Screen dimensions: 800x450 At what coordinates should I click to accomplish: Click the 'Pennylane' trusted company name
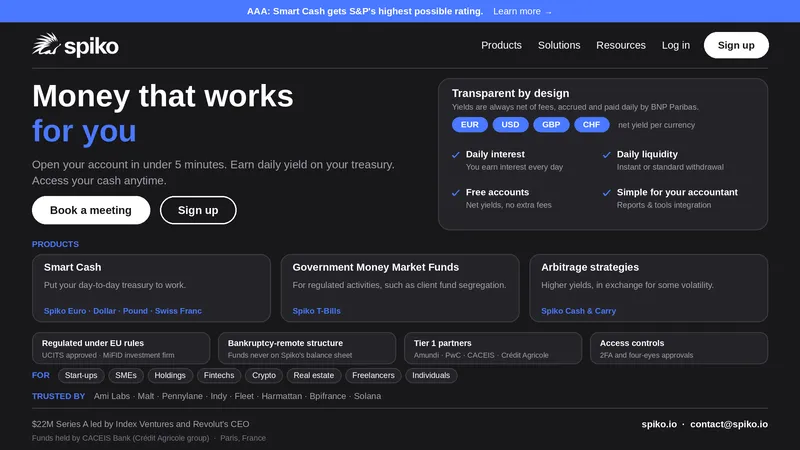(182, 396)
